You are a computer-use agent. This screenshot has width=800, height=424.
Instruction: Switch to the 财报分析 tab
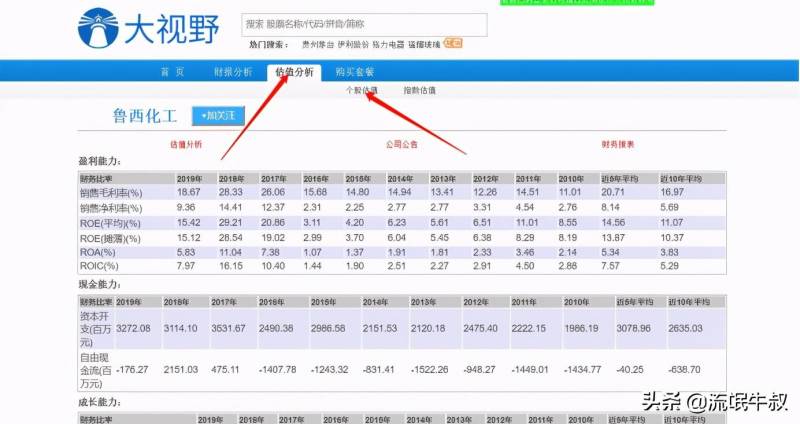(233, 72)
